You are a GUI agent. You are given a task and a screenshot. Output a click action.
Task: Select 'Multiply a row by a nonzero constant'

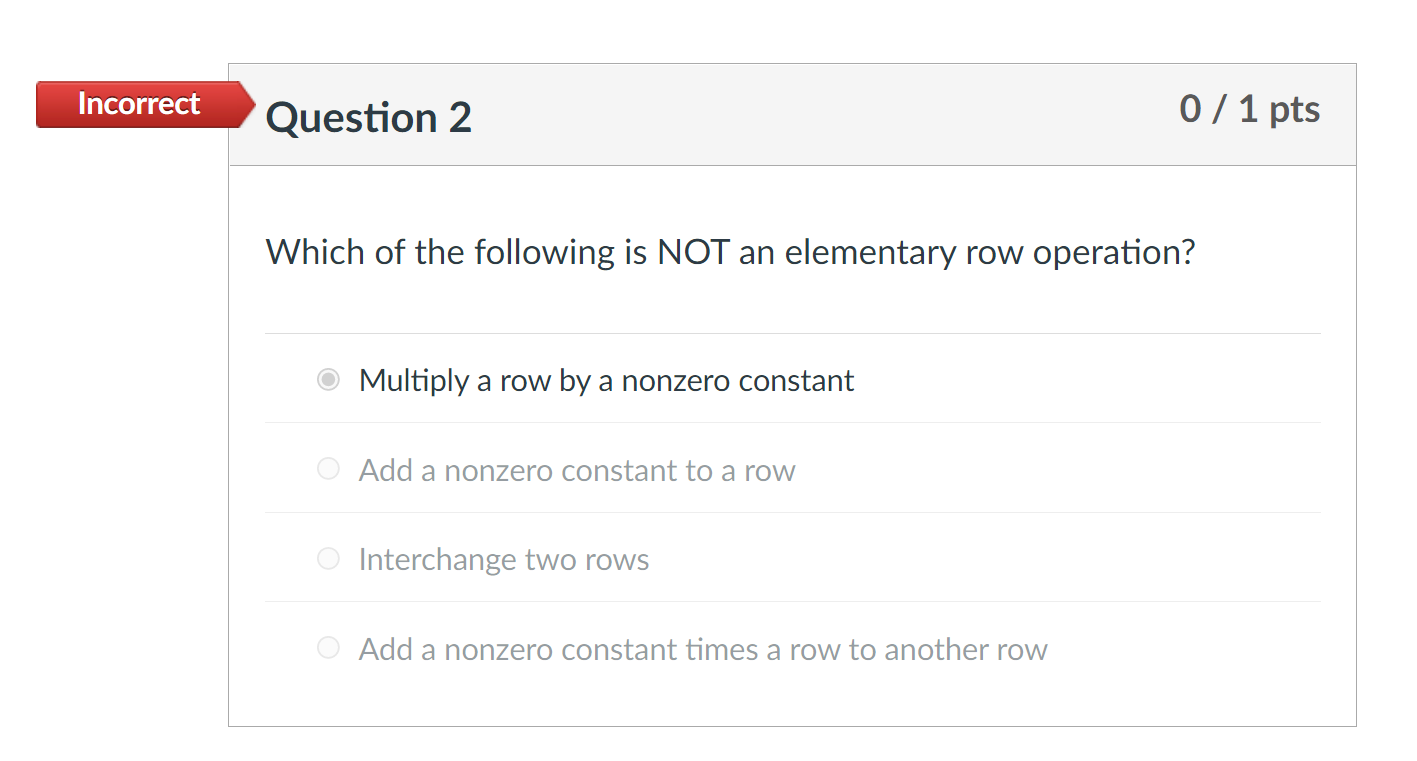tap(606, 380)
